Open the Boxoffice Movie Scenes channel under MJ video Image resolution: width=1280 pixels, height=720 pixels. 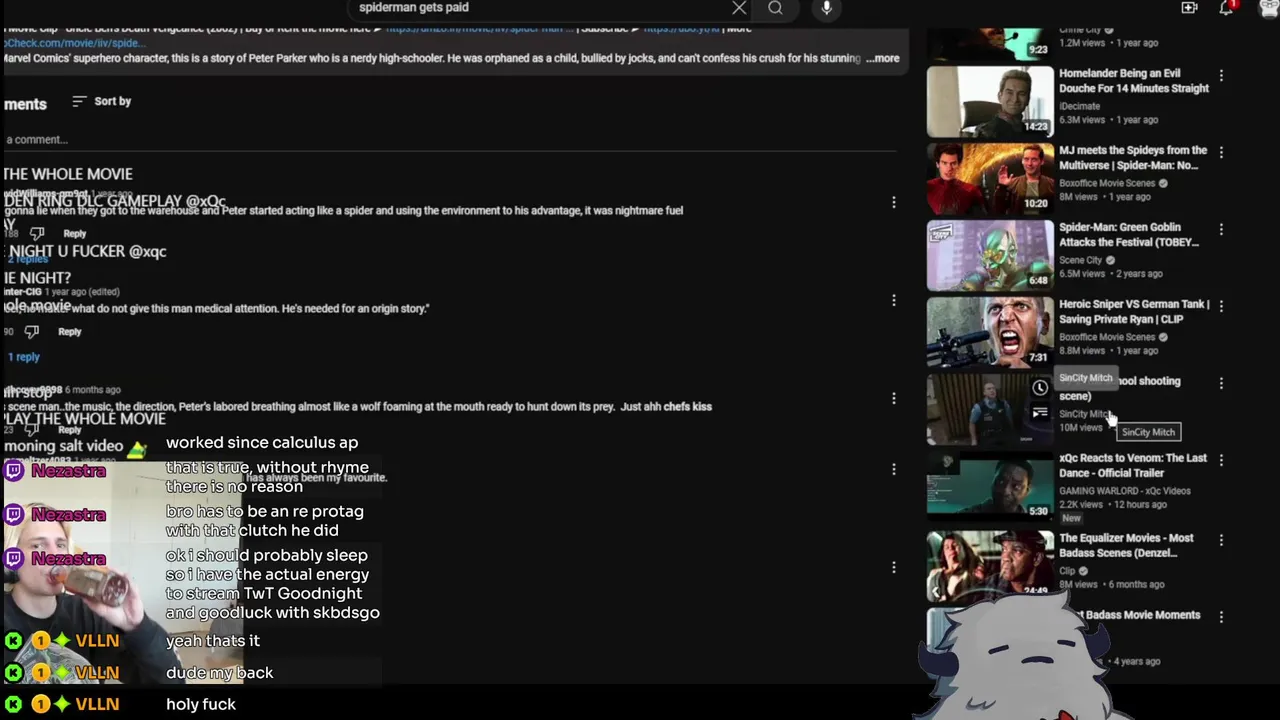click(x=1107, y=183)
